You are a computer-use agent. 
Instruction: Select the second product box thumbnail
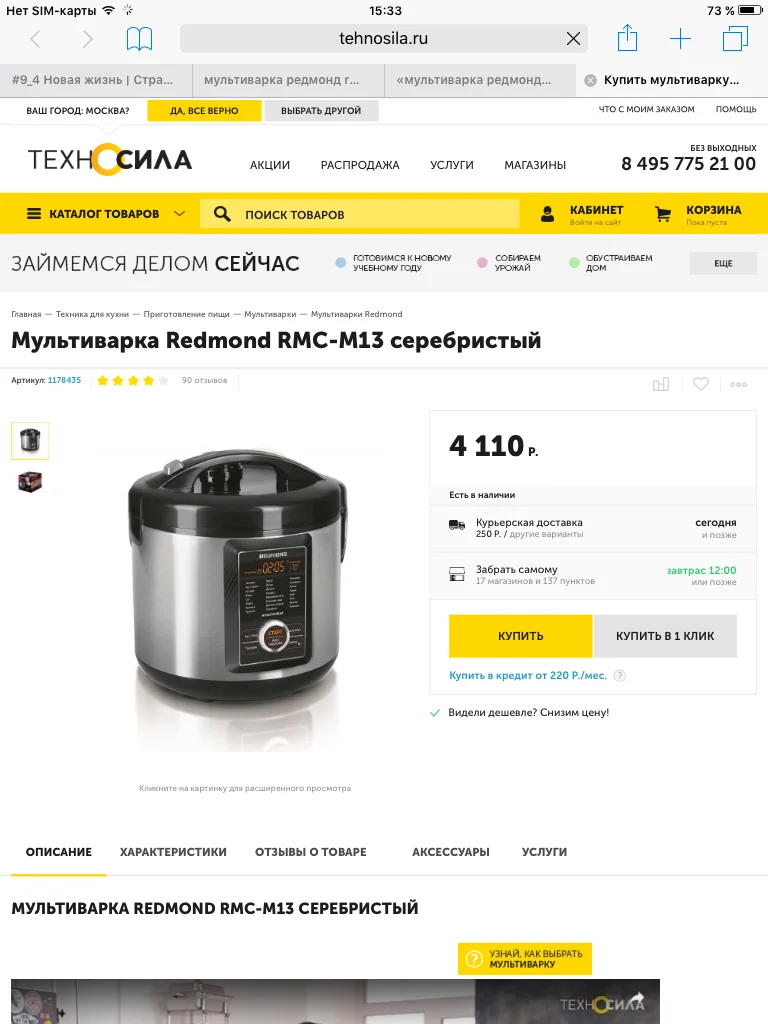click(x=30, y=482)
